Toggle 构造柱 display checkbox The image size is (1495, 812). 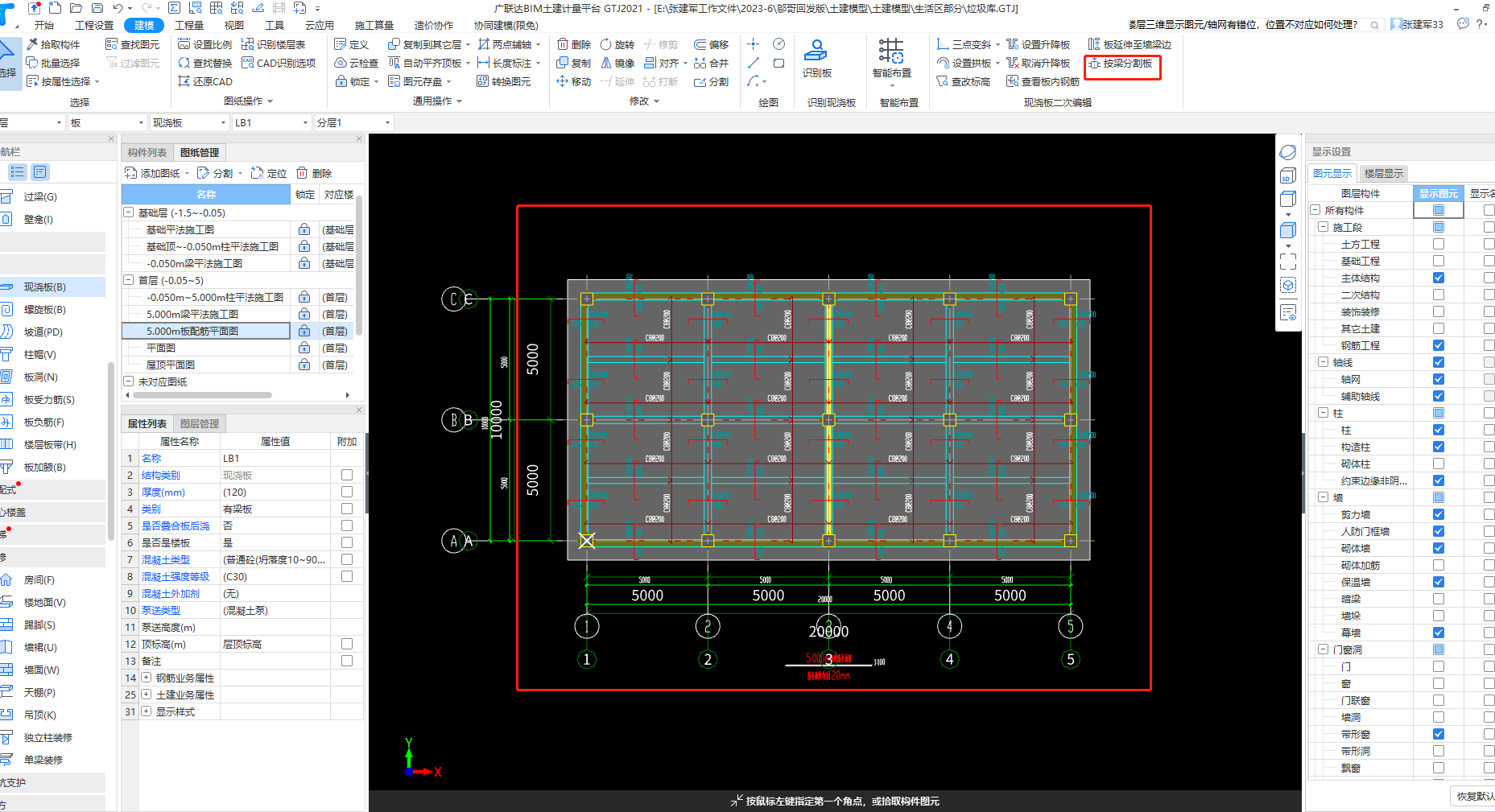(1438, 447)
